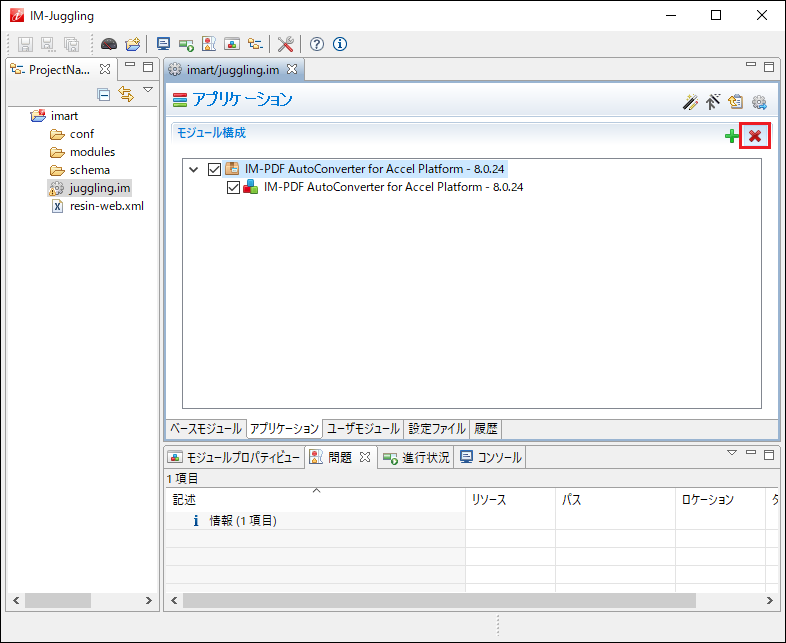Select resin-web.xml in the project tree
This screenshot has height=643, width=786.
click(106, 206)
